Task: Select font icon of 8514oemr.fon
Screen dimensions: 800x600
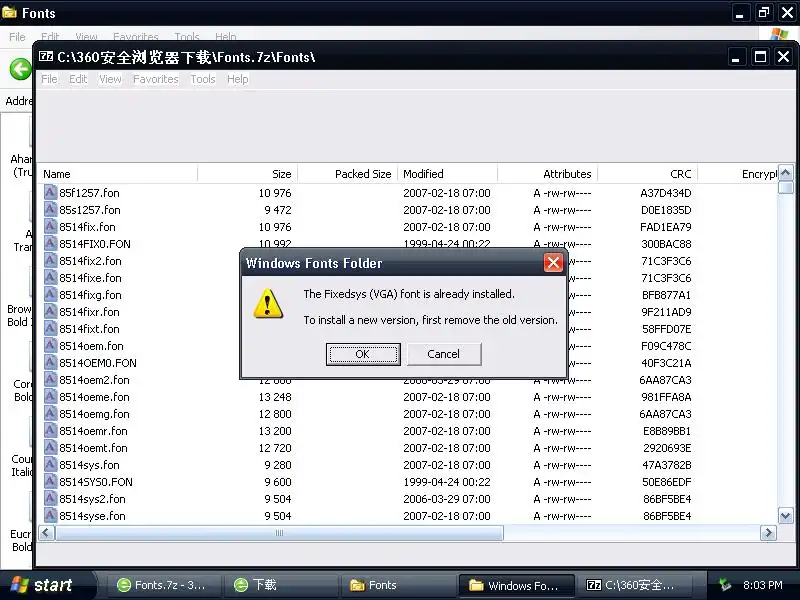Action: (x=50, y=430)
